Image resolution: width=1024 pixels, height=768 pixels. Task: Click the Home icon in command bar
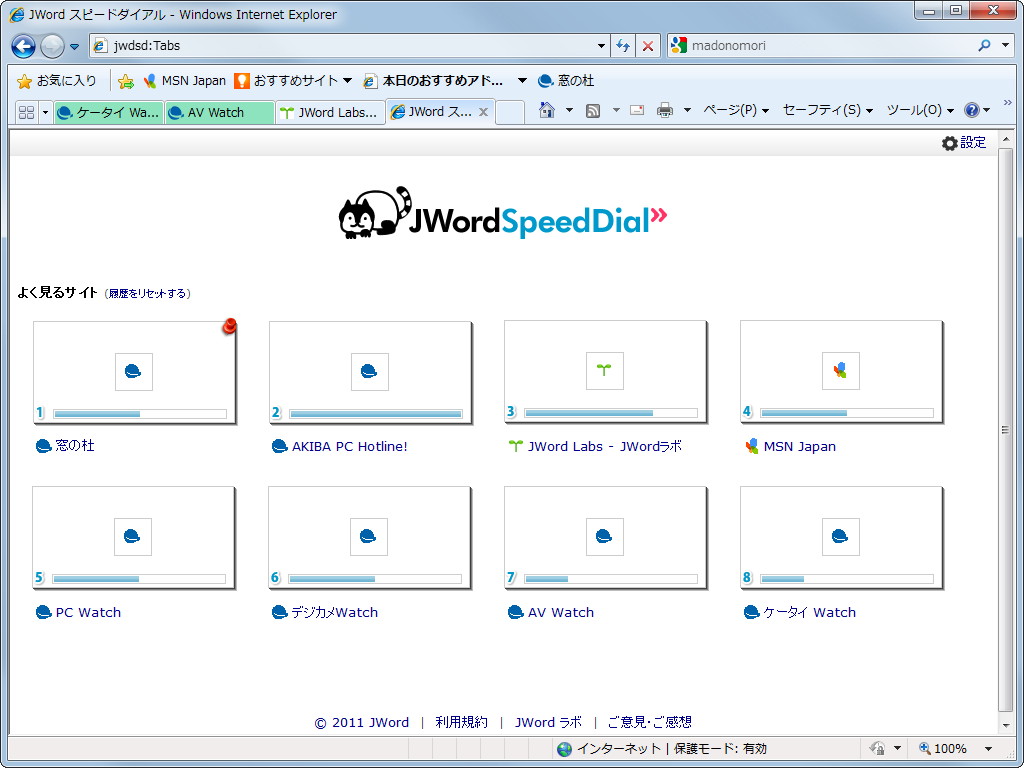point(547,110)
